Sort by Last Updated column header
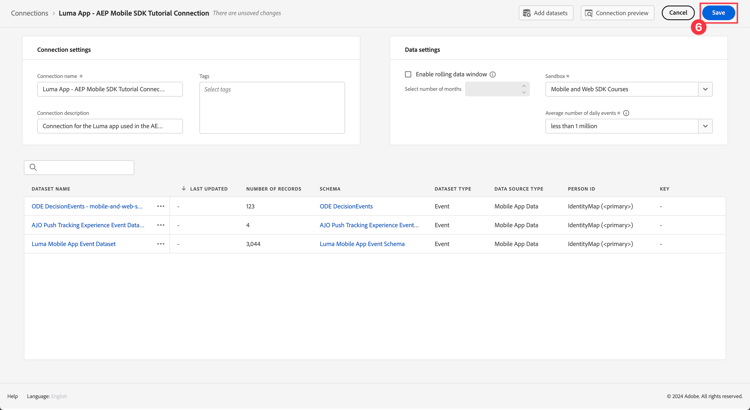 pos(208,188)
